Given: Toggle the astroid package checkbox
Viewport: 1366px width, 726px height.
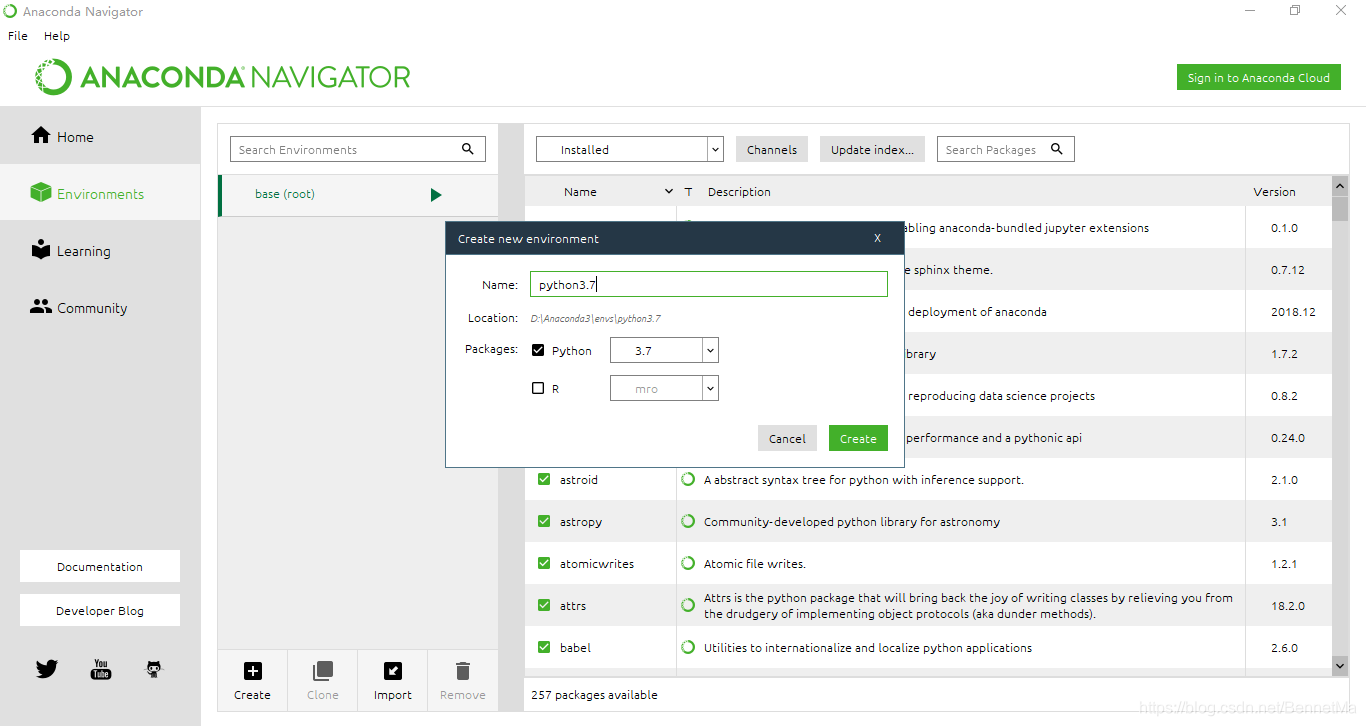Looking at the screenshot, I should 544,480.
